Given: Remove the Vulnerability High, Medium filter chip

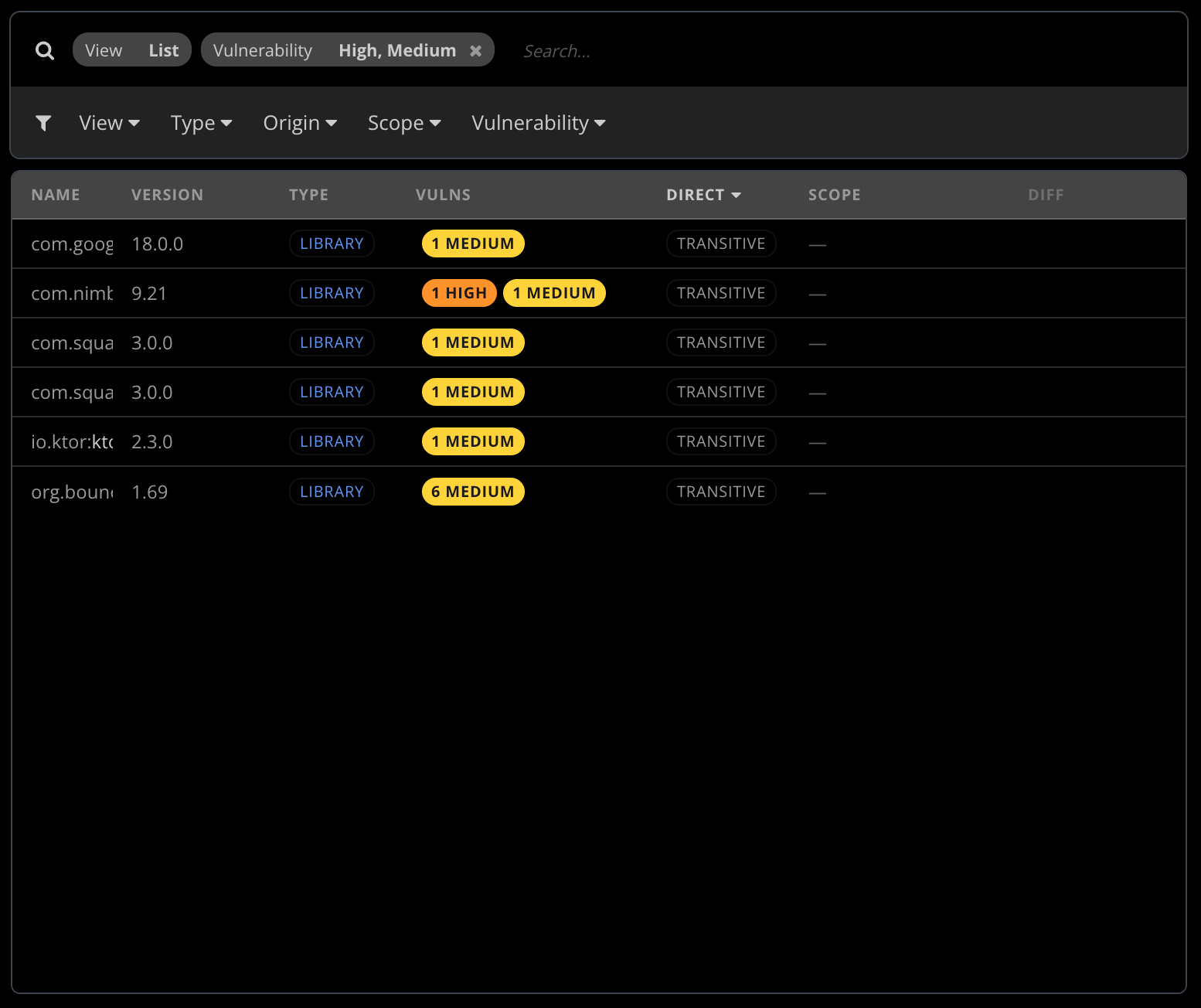Looking at the screenshot, I should 476,50.
